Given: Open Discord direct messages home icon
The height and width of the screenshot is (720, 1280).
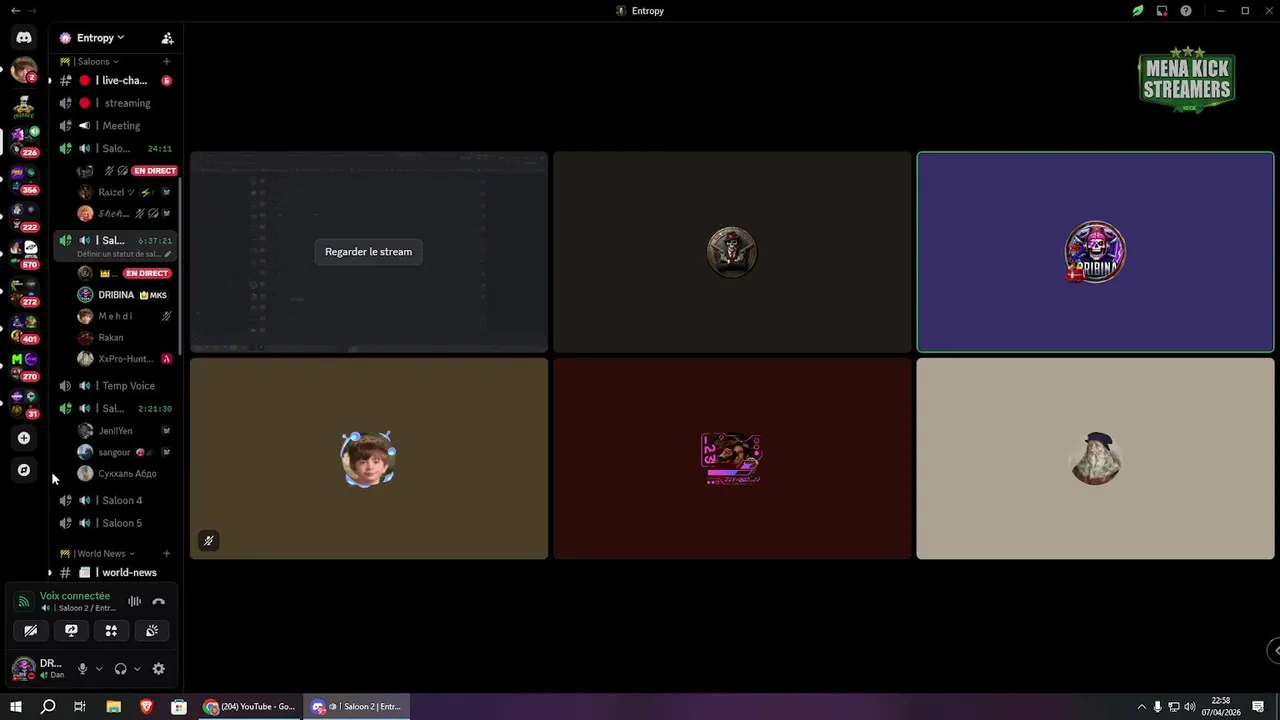Looking at the screenshot, I should pos(24,38).
